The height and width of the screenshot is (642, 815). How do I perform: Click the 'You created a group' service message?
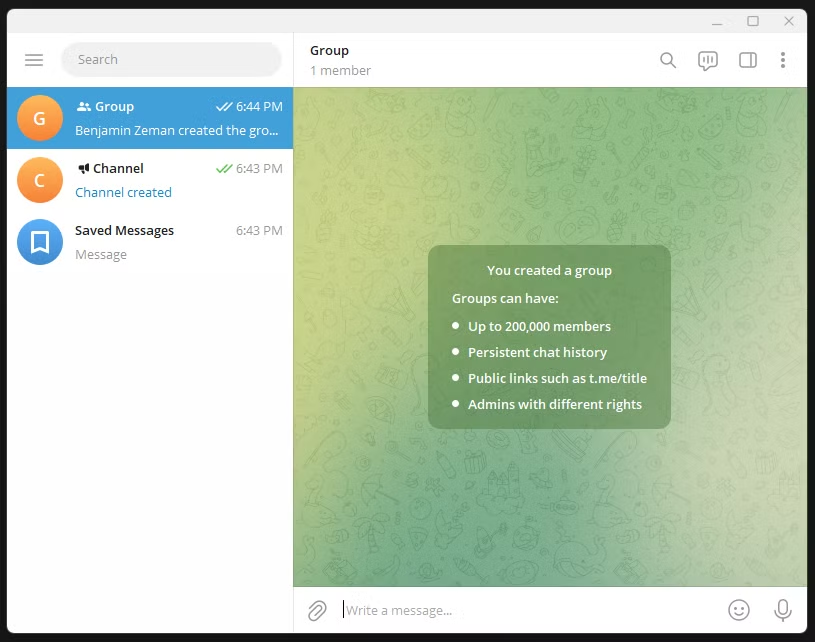(549, 270)
